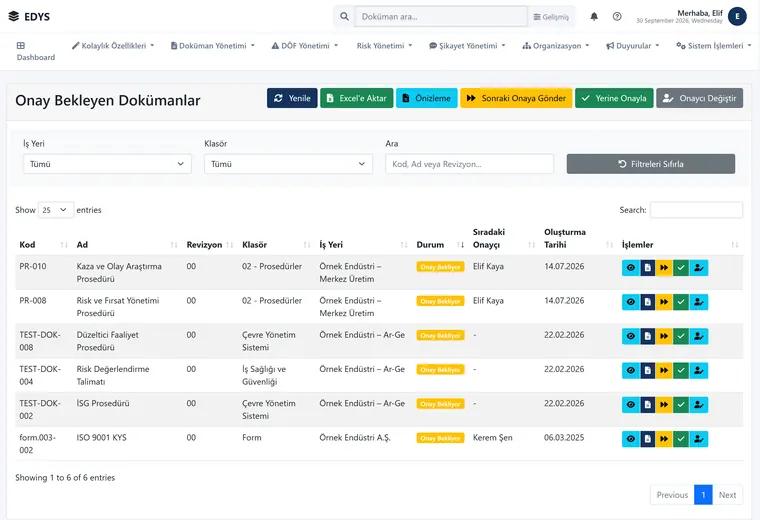Click the Previous pagination button
This screenshot has height=520, width=760.
click(672, 495)
